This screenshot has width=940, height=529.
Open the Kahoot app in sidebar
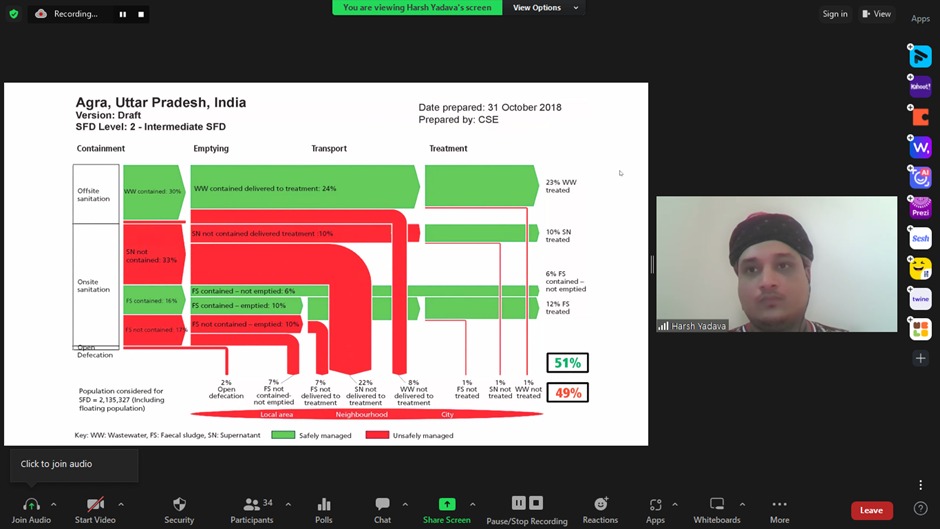tap(920, 87)
